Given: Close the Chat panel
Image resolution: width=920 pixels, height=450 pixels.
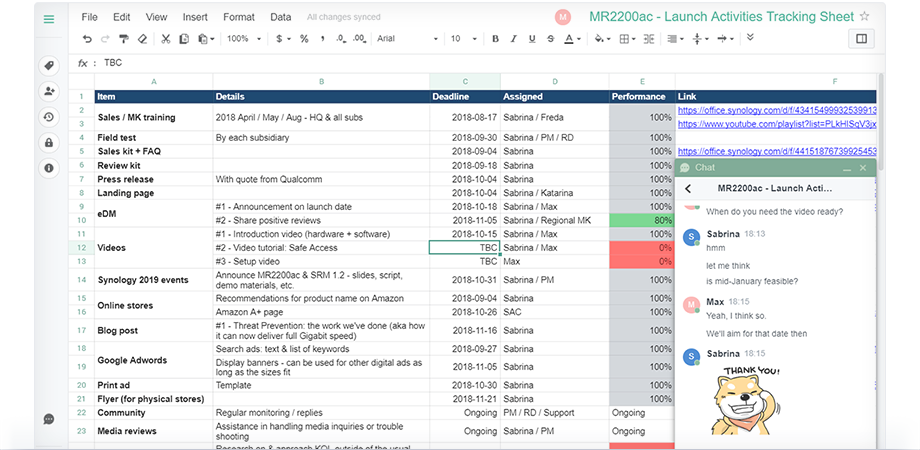Looking at the screenshot, I should click(862, 168).
